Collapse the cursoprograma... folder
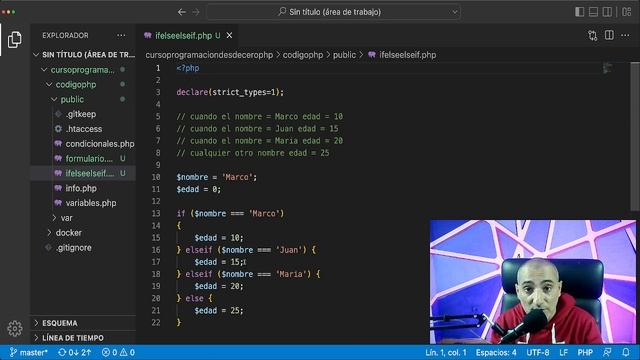640x360 pixels. click(84, 70)
